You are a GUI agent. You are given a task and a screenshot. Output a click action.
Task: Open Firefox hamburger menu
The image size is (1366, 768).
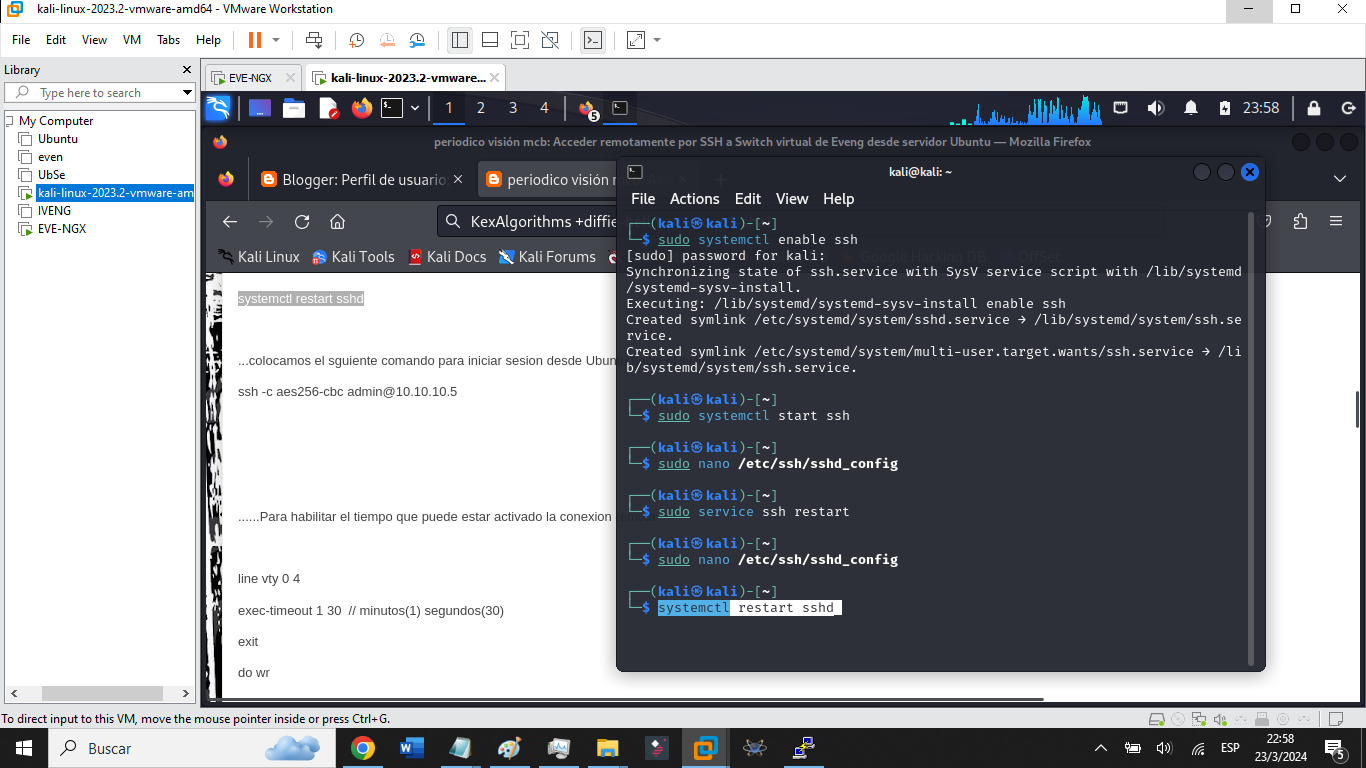pos(1335,221)
